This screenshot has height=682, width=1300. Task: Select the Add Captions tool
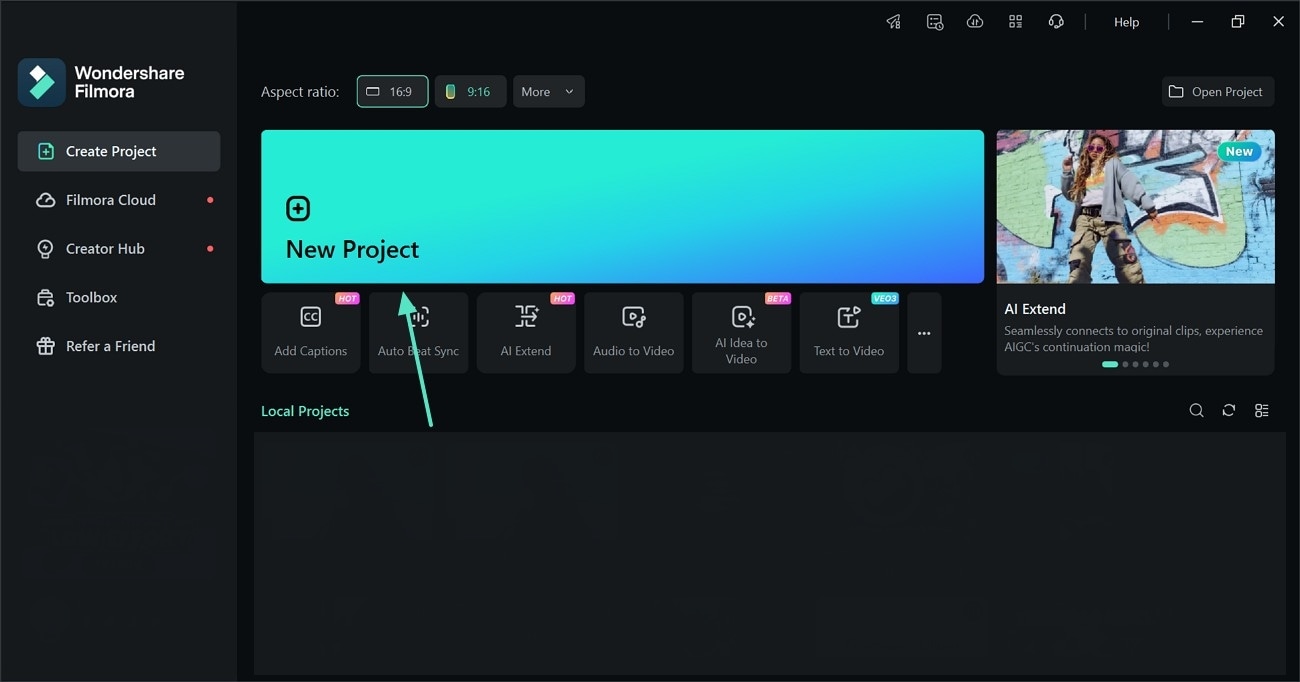click(311, 332)
